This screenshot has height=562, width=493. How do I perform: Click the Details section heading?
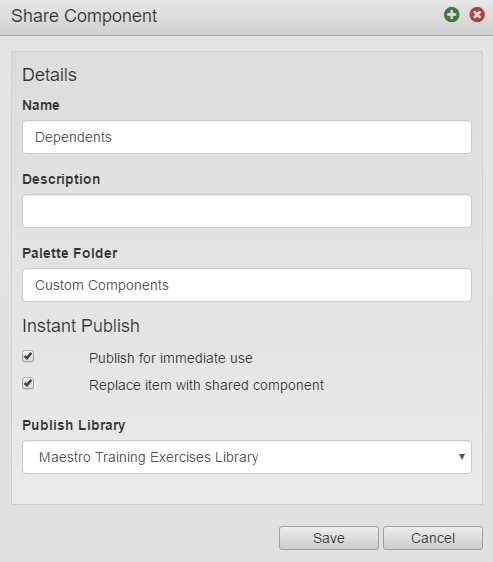pyautogui.click(x=49, y=75)
